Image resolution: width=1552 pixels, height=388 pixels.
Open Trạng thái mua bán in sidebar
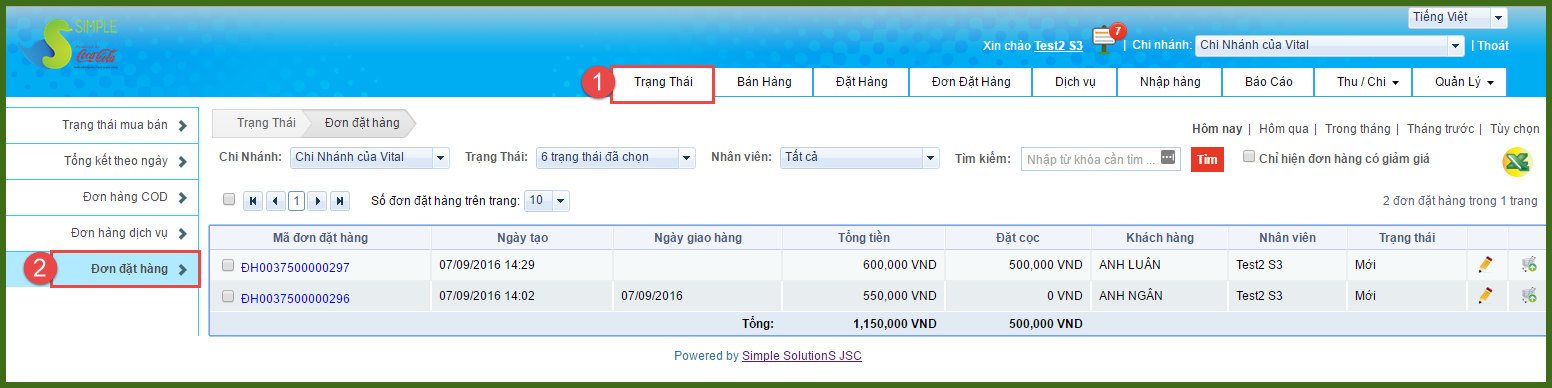coord(101,125)
